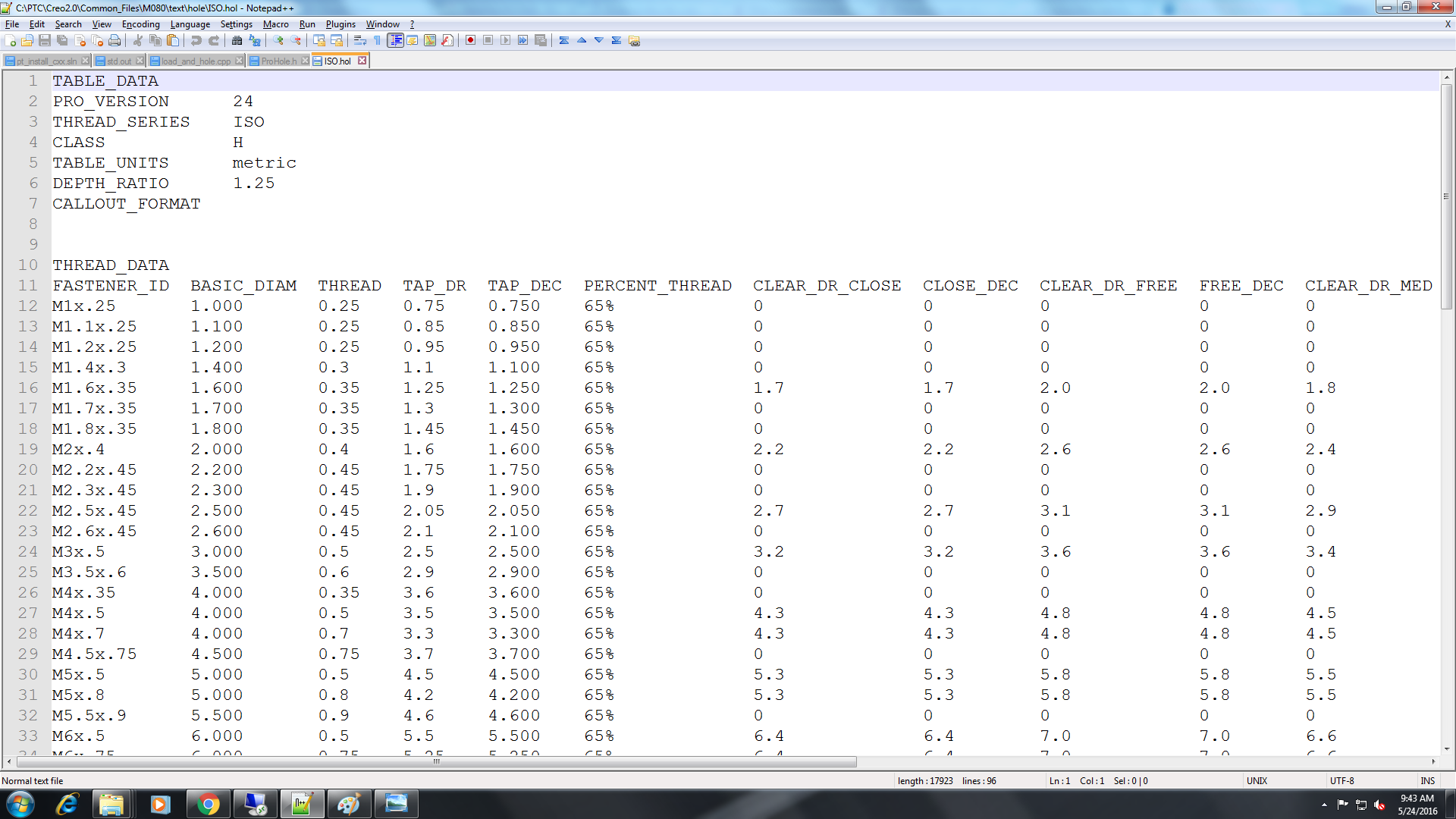The width and height of the screenshot is (1456, 819).
Task: Switch to the load_and_hole.cpp tab
Action: coord(195,61)
